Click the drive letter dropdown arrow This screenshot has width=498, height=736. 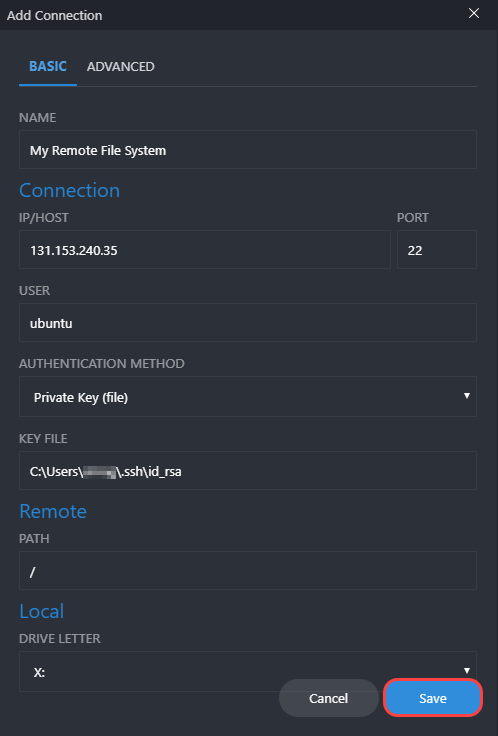click(467, 670)
